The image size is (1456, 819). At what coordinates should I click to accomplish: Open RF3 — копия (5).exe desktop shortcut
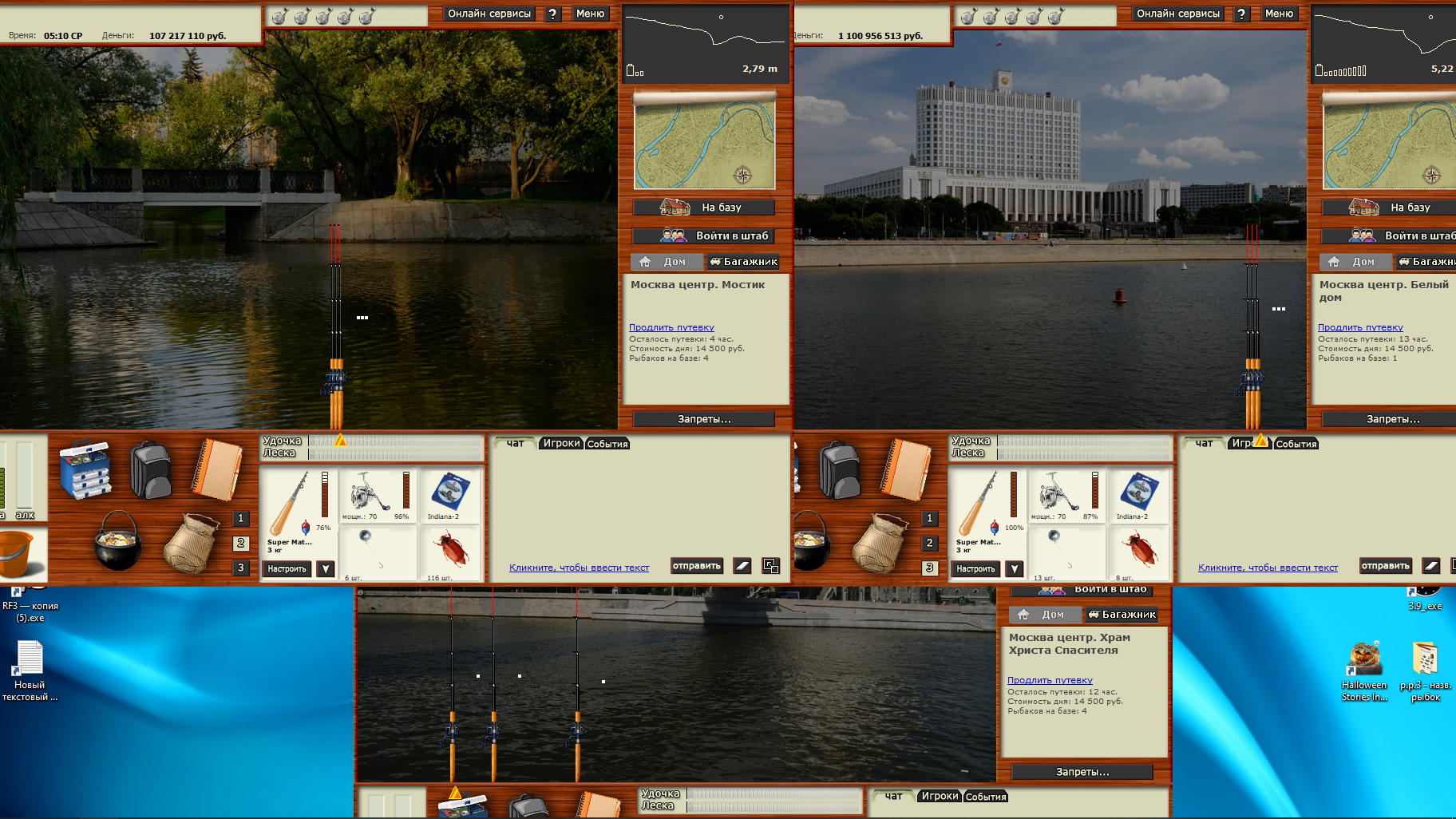point(30,604)
